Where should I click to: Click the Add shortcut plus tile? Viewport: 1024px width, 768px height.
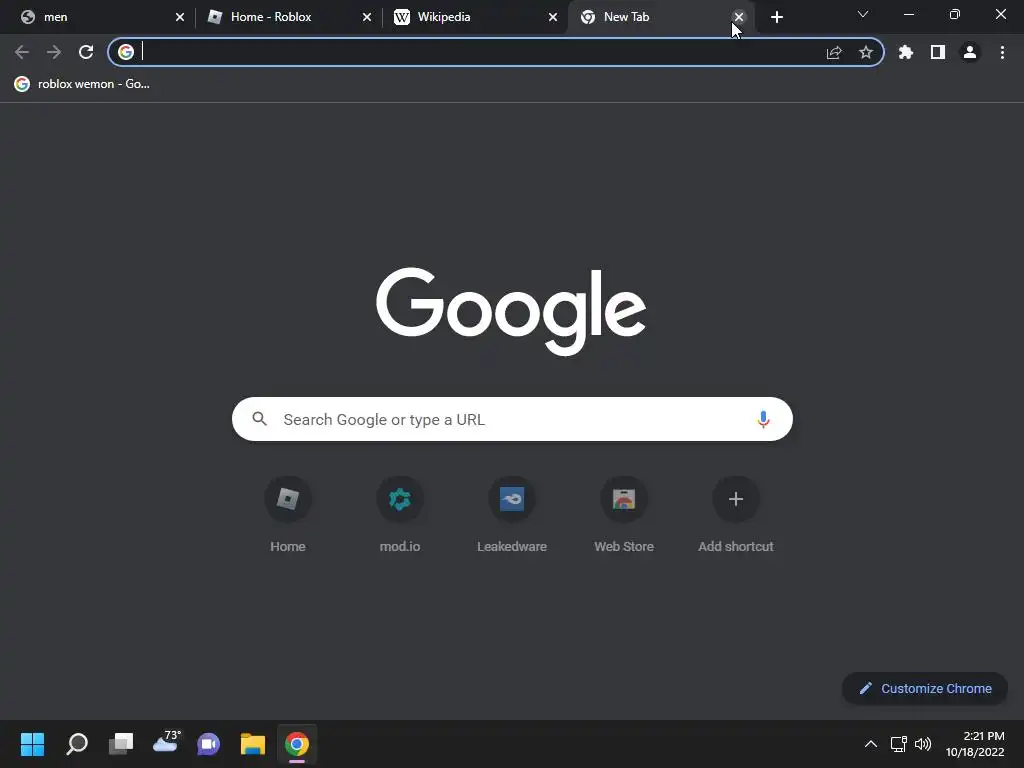click(x=736, y=515)
